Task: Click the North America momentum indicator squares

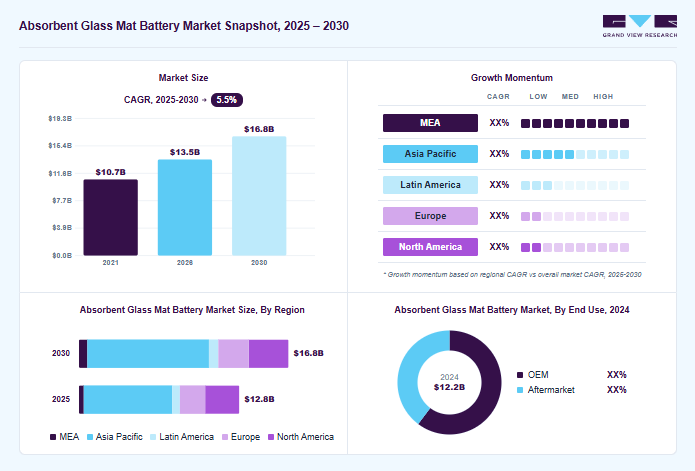Action: [575, 247]
